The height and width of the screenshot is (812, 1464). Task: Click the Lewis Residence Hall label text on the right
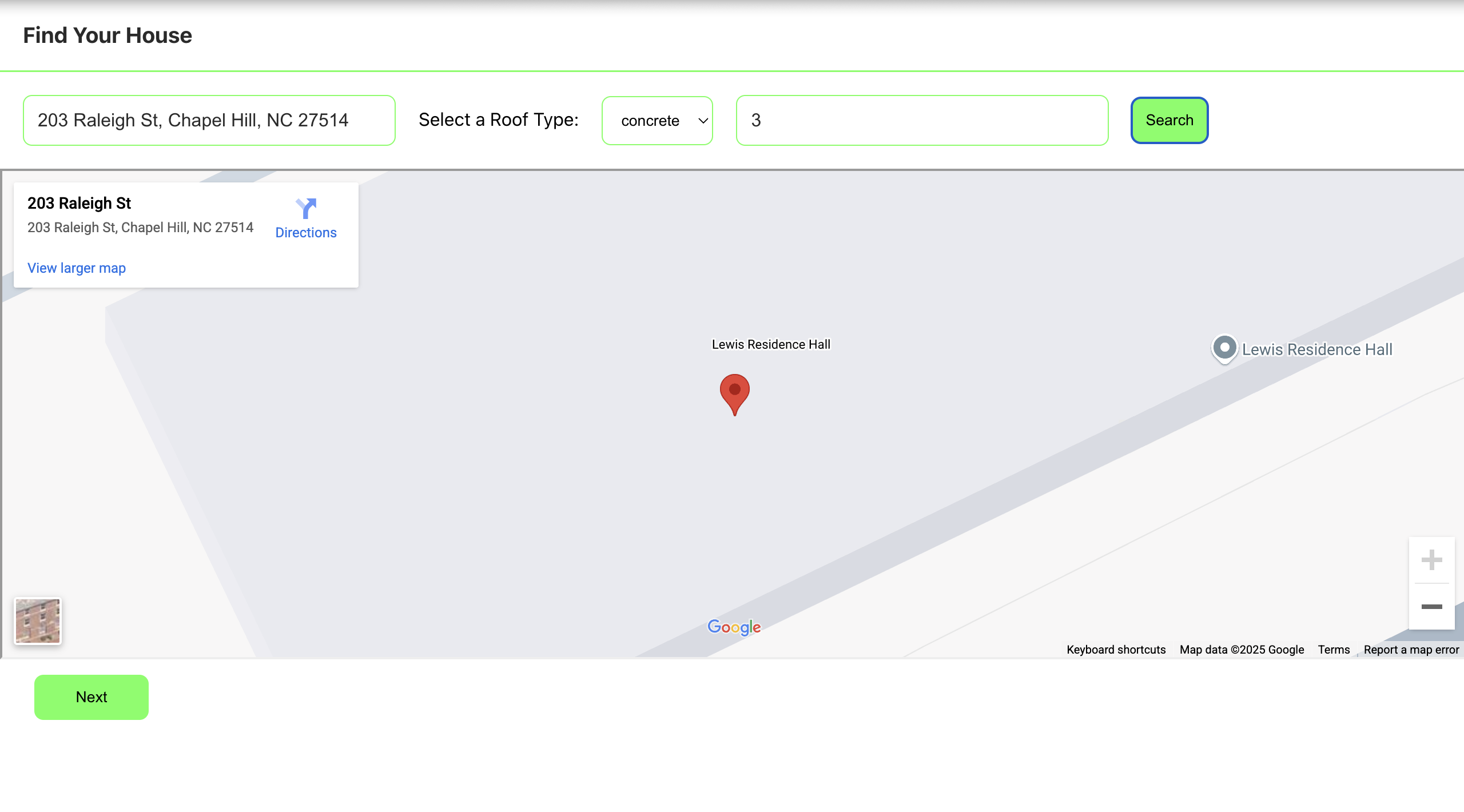point(1317,349)
